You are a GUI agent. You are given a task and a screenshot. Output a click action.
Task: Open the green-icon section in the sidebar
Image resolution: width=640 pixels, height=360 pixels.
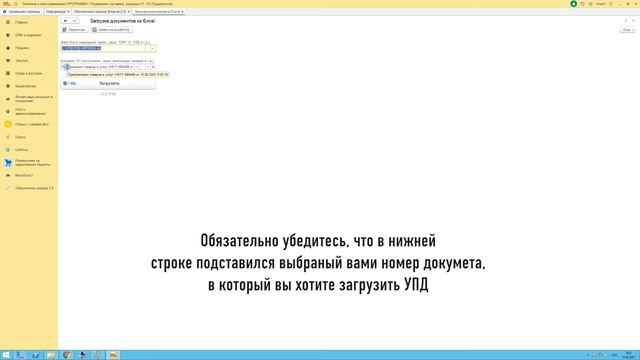[21, 150]
